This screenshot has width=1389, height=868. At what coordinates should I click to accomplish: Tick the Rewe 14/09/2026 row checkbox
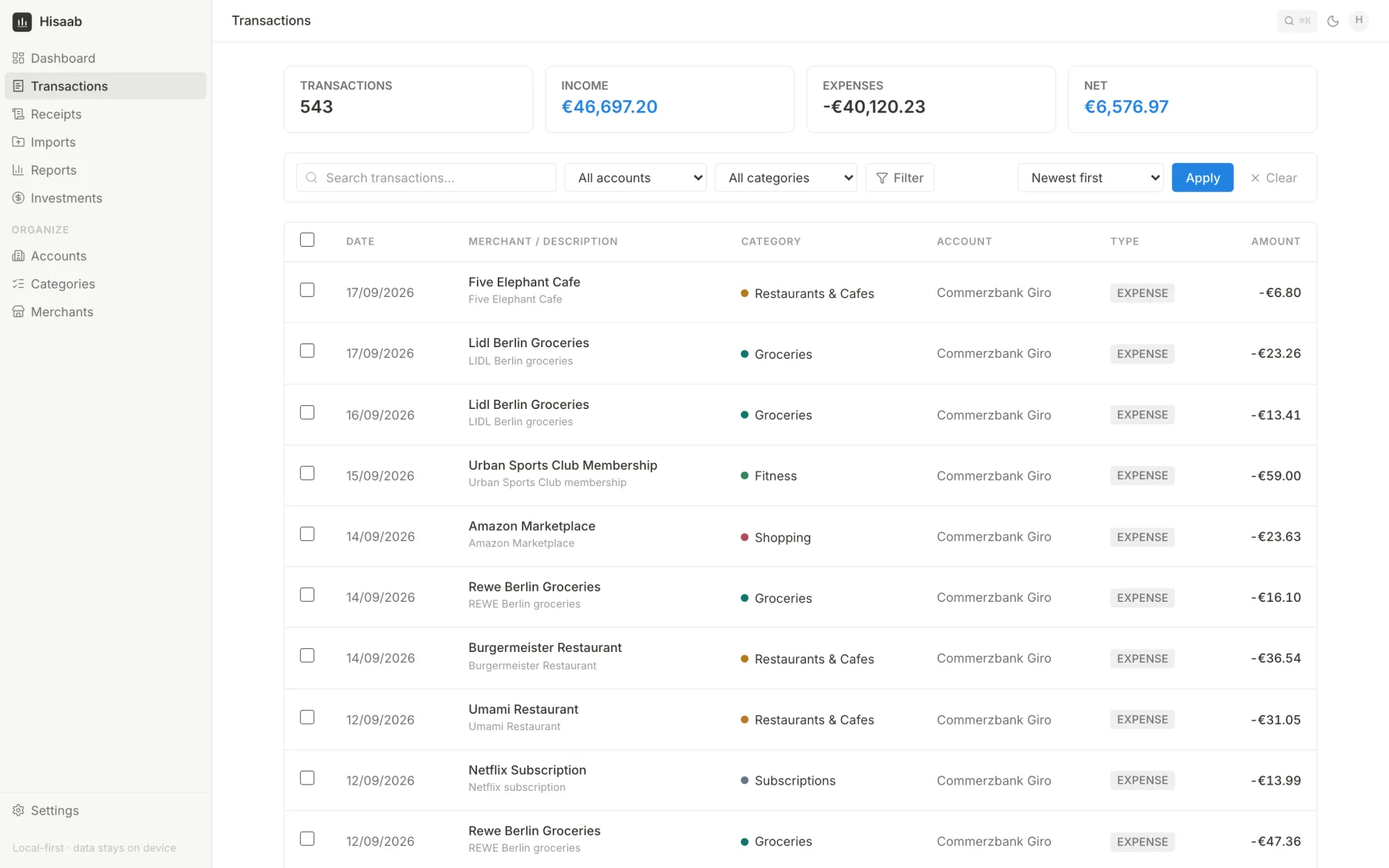tap(307, 595)
